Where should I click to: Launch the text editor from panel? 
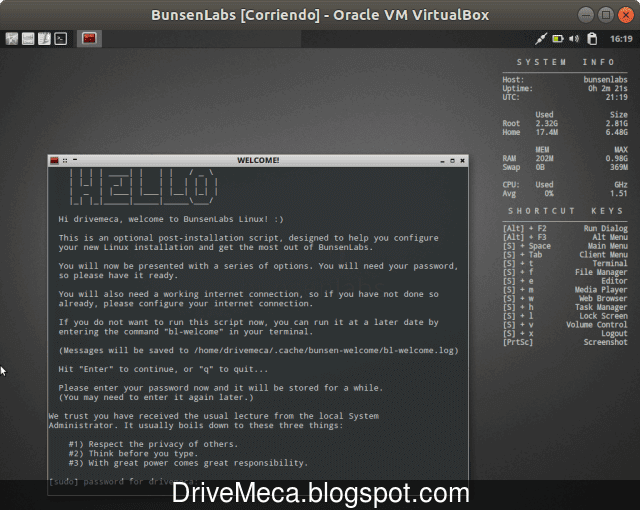pos(44,39)
